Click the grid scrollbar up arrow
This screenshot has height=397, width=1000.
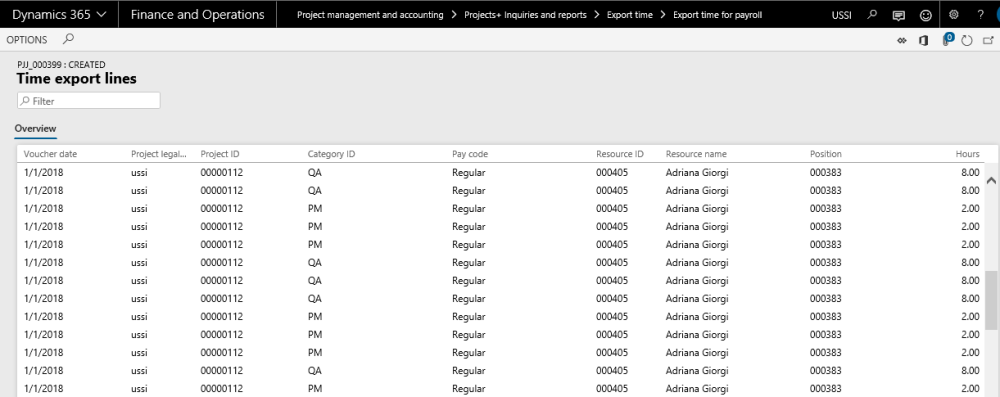[991, 181]
